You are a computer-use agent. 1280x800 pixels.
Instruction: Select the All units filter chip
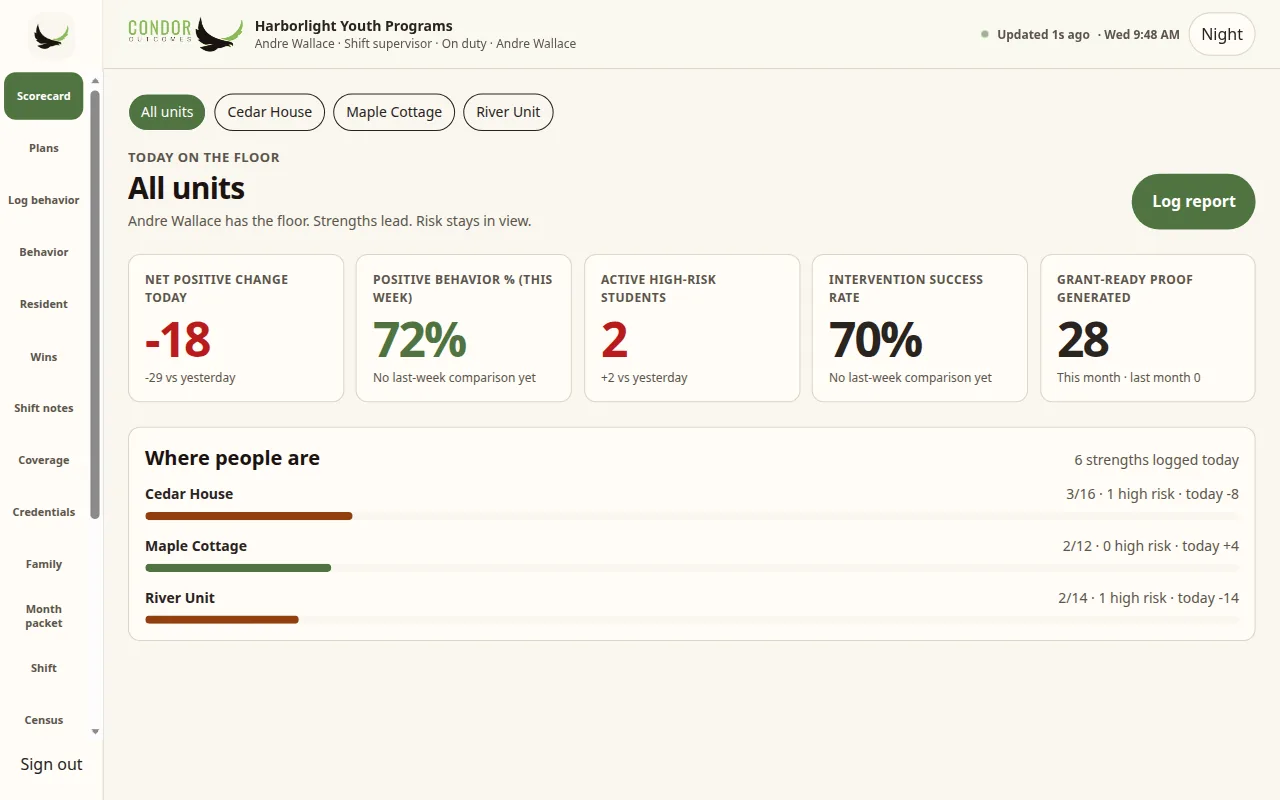[x=167, y=112]
